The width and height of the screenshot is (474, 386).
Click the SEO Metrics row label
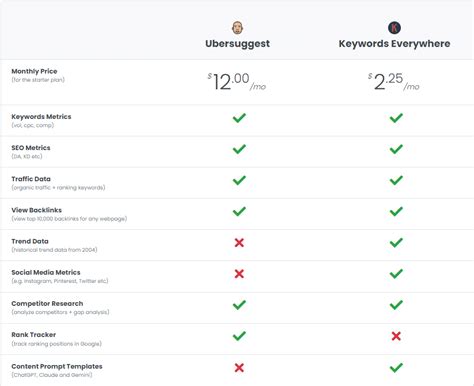click(31, 148)
